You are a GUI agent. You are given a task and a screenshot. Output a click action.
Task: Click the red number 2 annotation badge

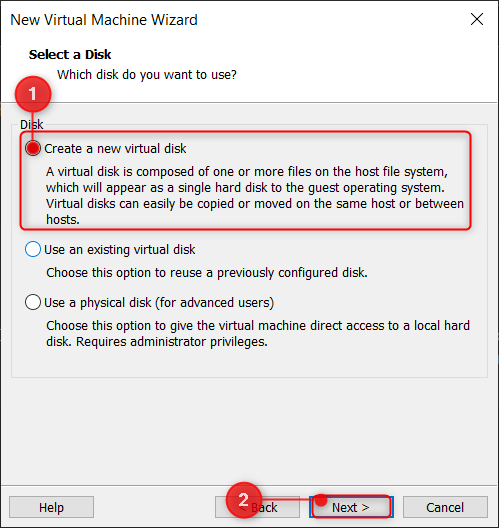point(244,500)
